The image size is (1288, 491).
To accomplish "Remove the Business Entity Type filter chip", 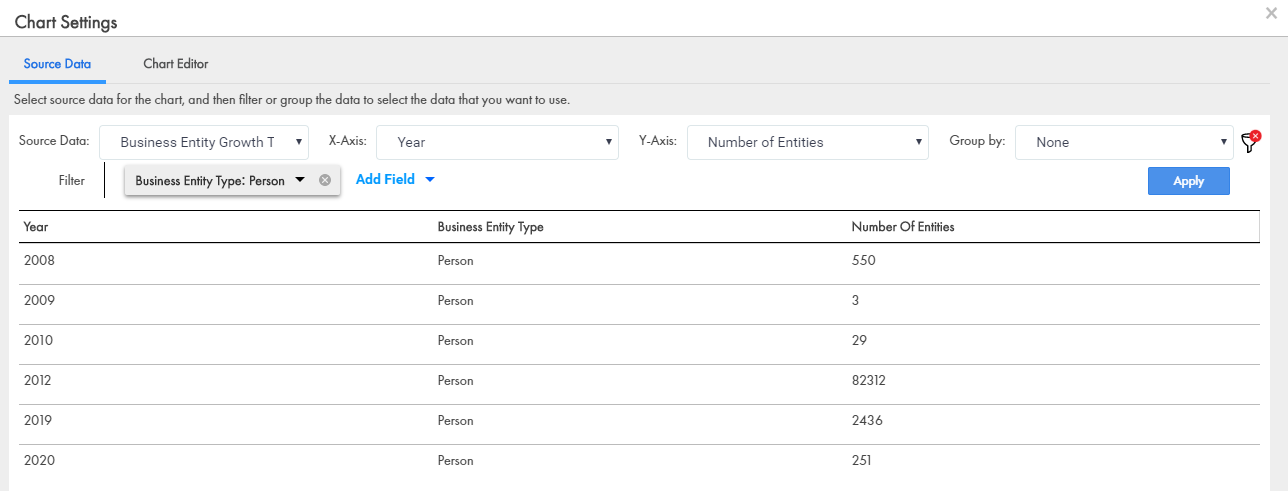I will tap(324, 181).
